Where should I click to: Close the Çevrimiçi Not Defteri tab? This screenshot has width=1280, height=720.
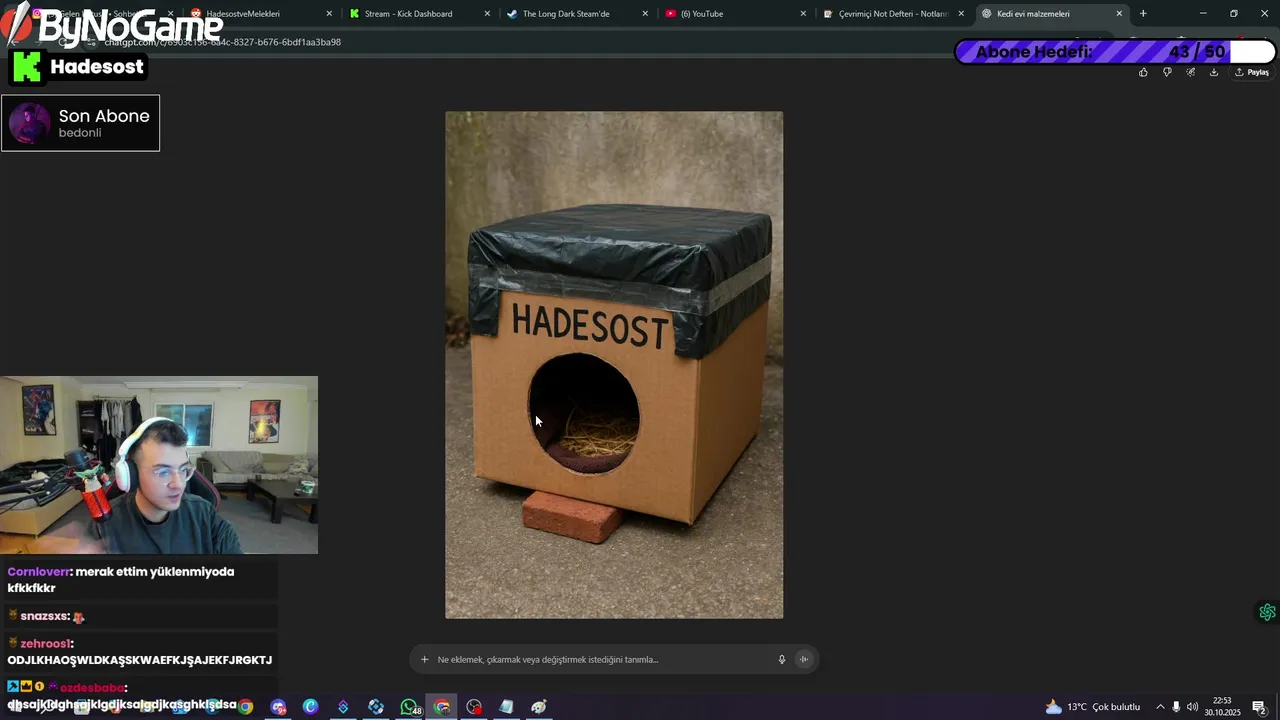[x=961, y=14]
